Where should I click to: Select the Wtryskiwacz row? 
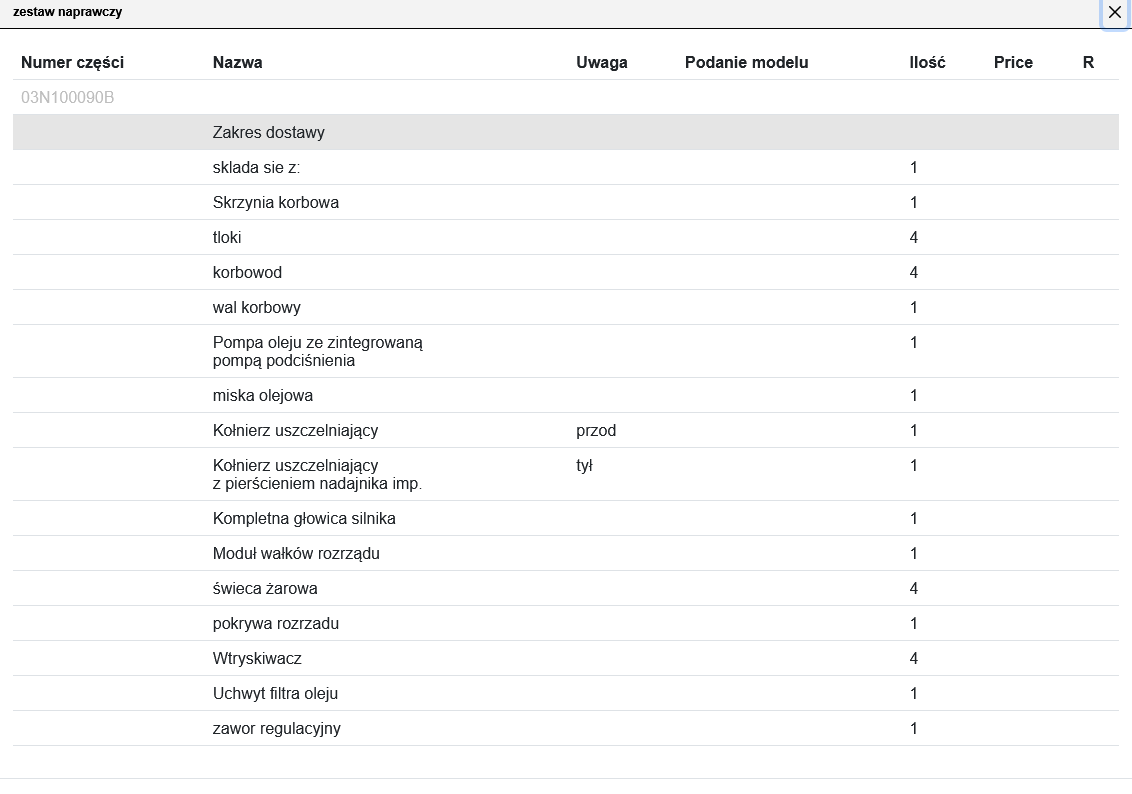coord(257,658)
